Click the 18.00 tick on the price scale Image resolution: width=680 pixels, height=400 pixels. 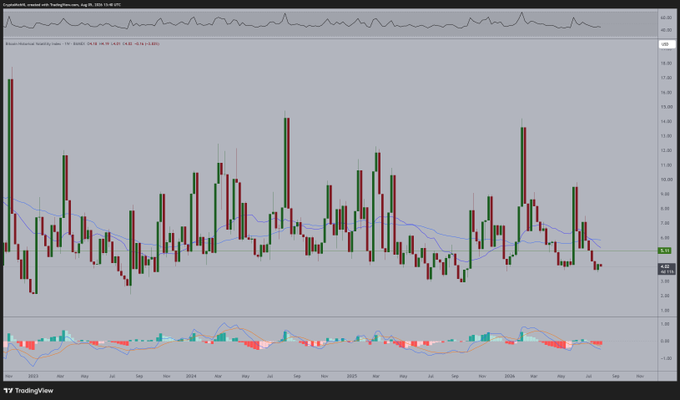(666, 63)
